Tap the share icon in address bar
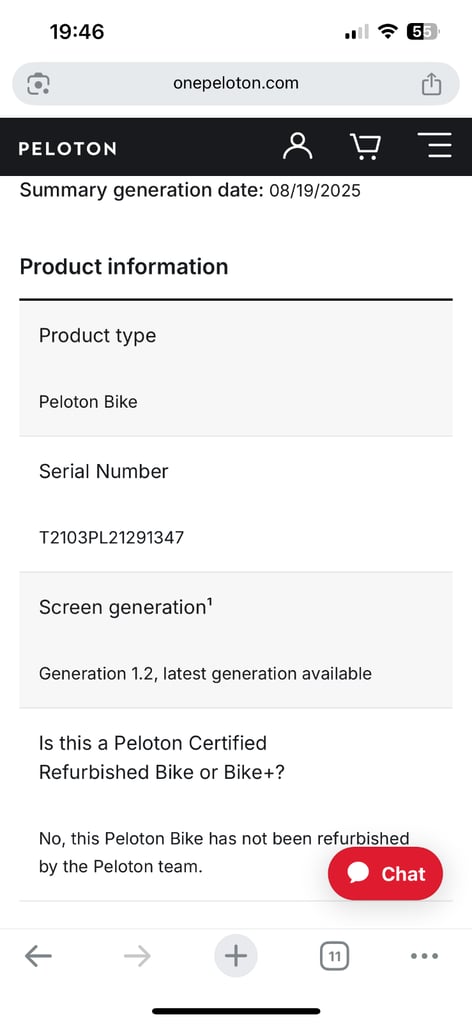Viewport: 472px width, 1024px height. click(x=431, y=84)
